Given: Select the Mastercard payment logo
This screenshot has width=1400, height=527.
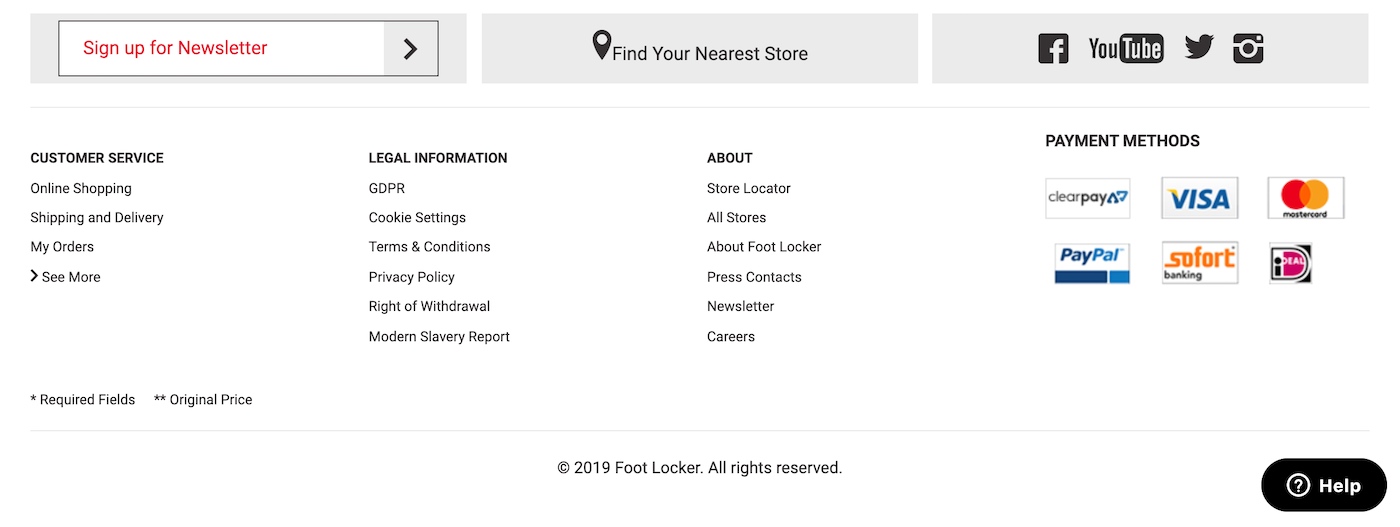Looking at the screenshot, I should (1305, 198).
